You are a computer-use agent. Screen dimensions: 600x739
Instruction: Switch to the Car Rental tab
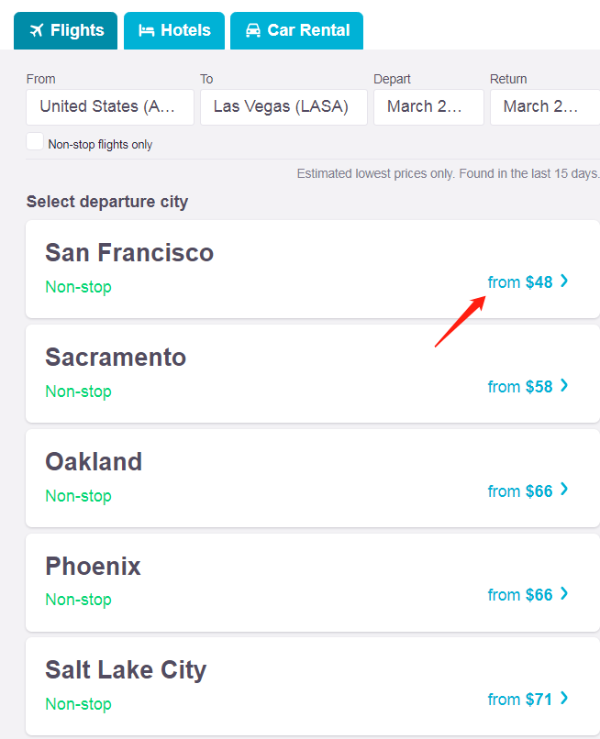[296, 31]
